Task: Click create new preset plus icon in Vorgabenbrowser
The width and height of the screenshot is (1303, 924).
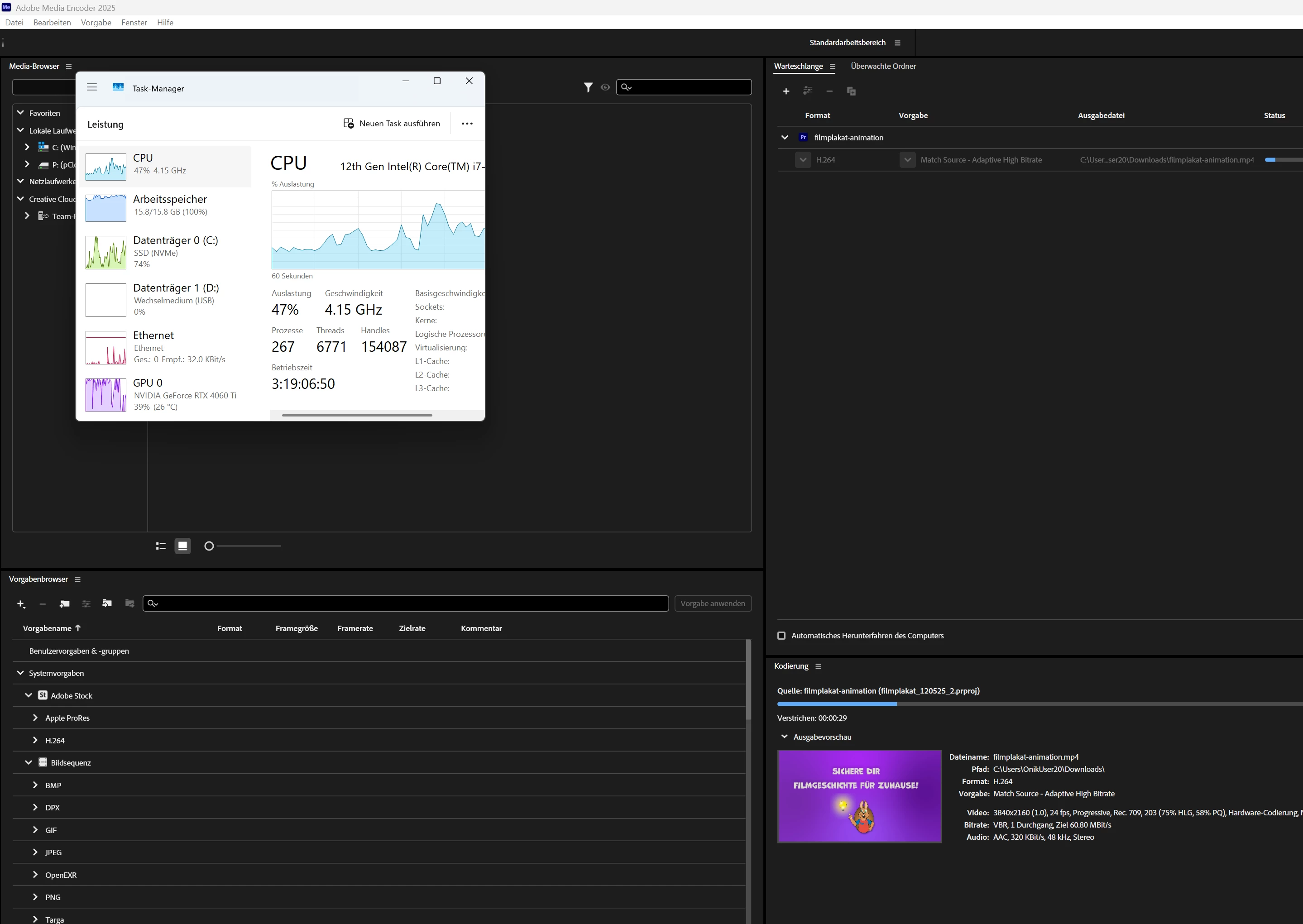Action: tap(20, 603)
